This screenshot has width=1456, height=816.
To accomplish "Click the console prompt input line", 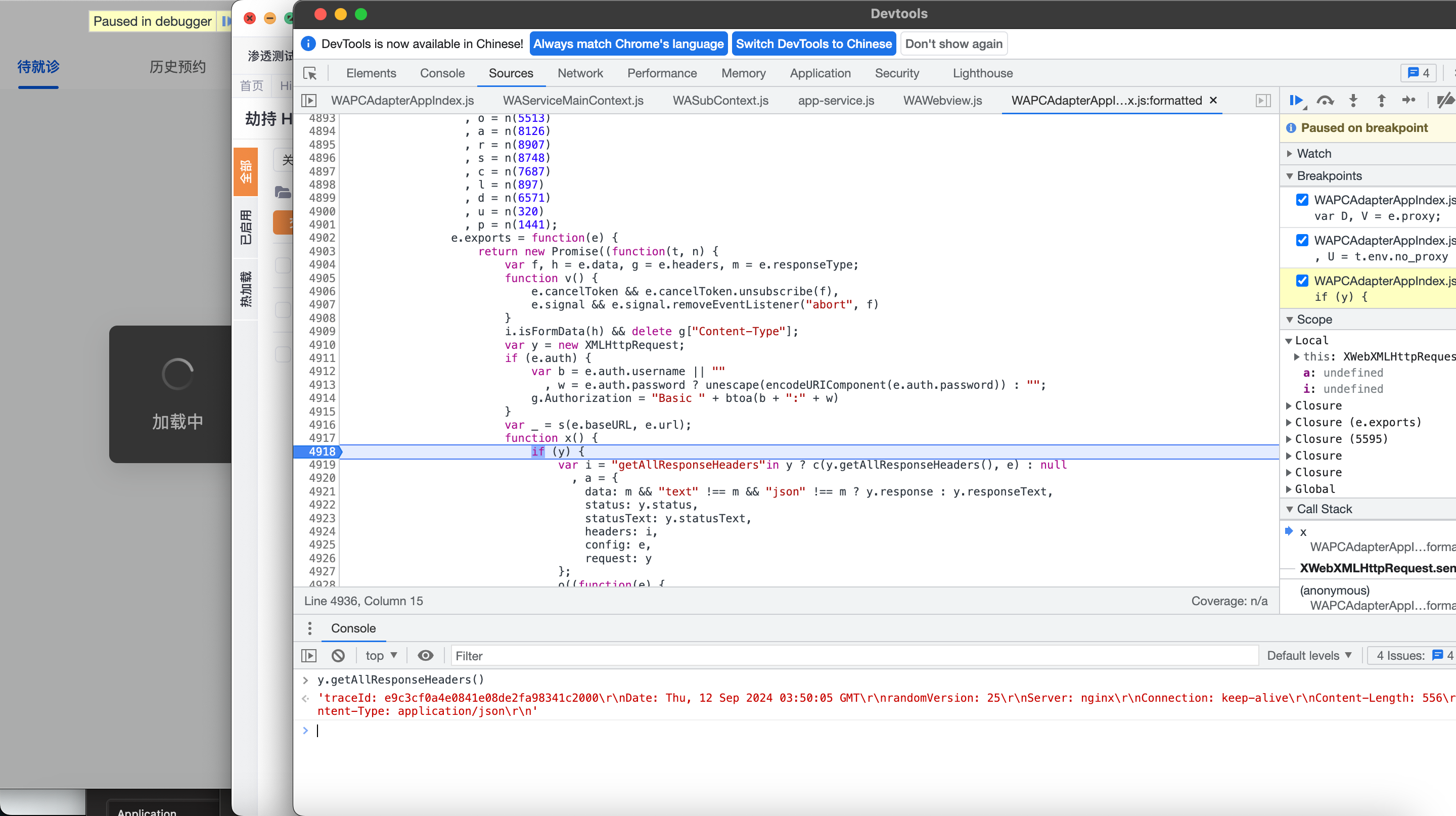I will pos(882,731).
